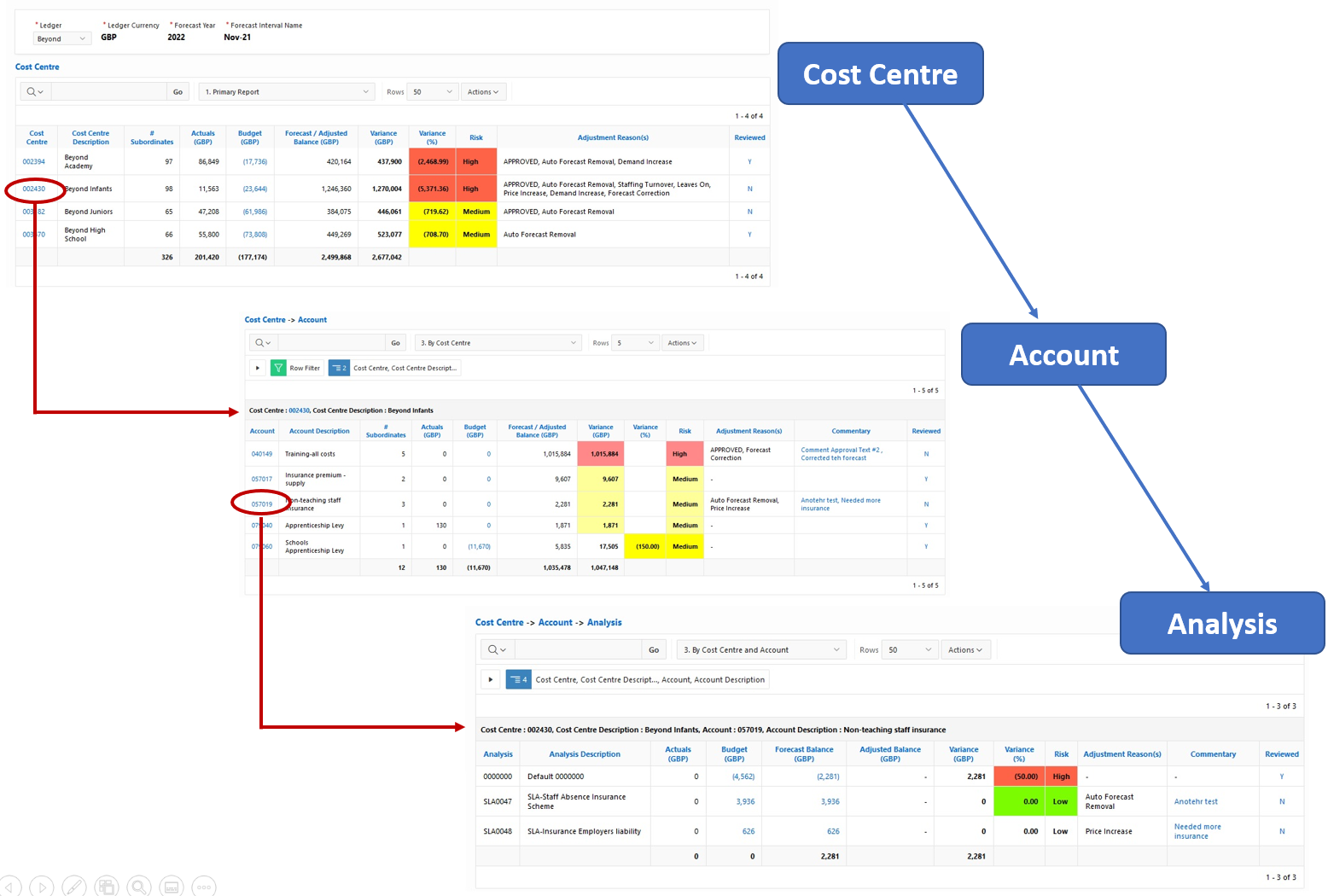Open more slideshow options ellipsis icon
Viewport: 1328px width, 896px height.
pos(204,887)
